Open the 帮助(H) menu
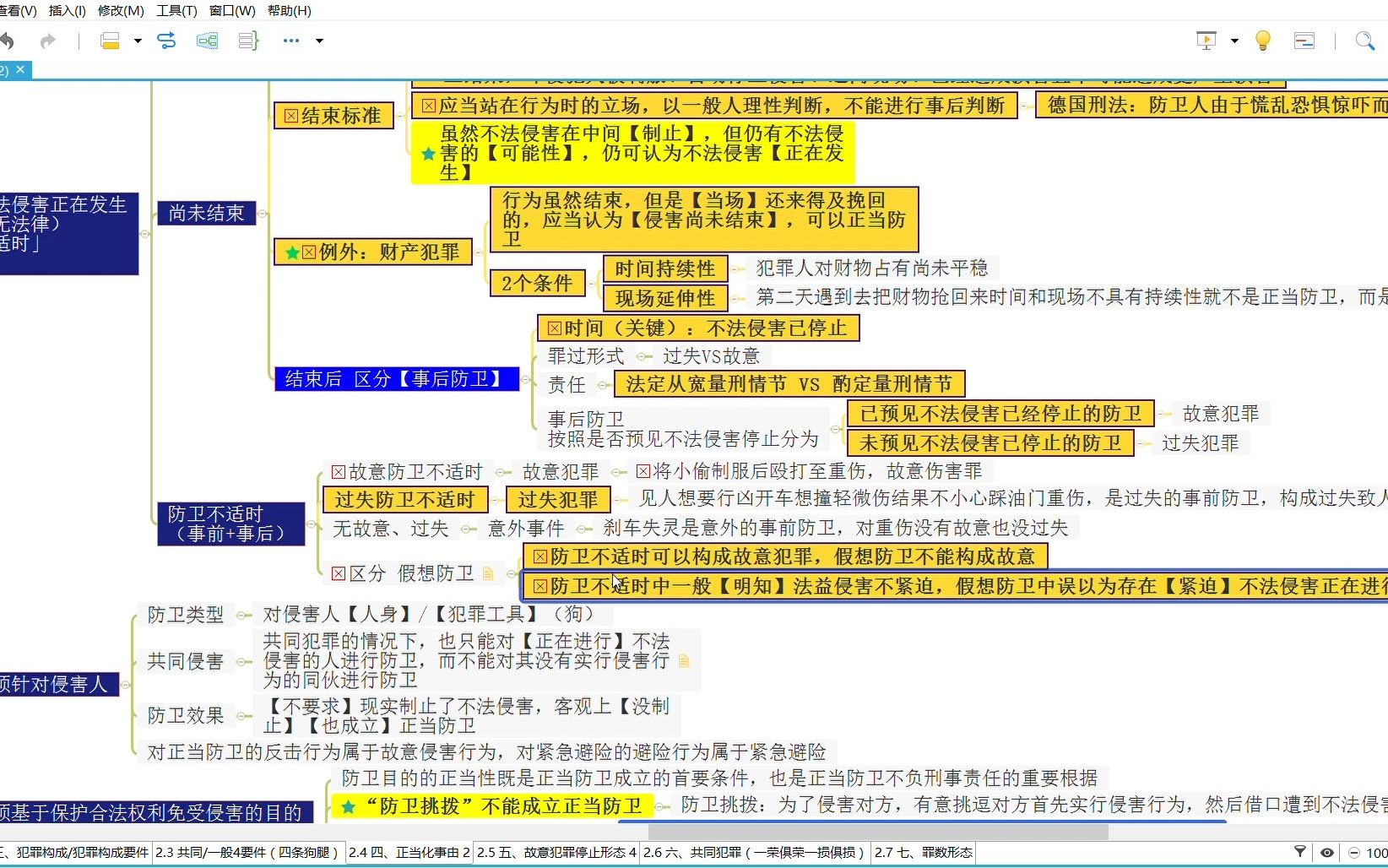Screen dimensions: 1388x868 click(289, 11)
